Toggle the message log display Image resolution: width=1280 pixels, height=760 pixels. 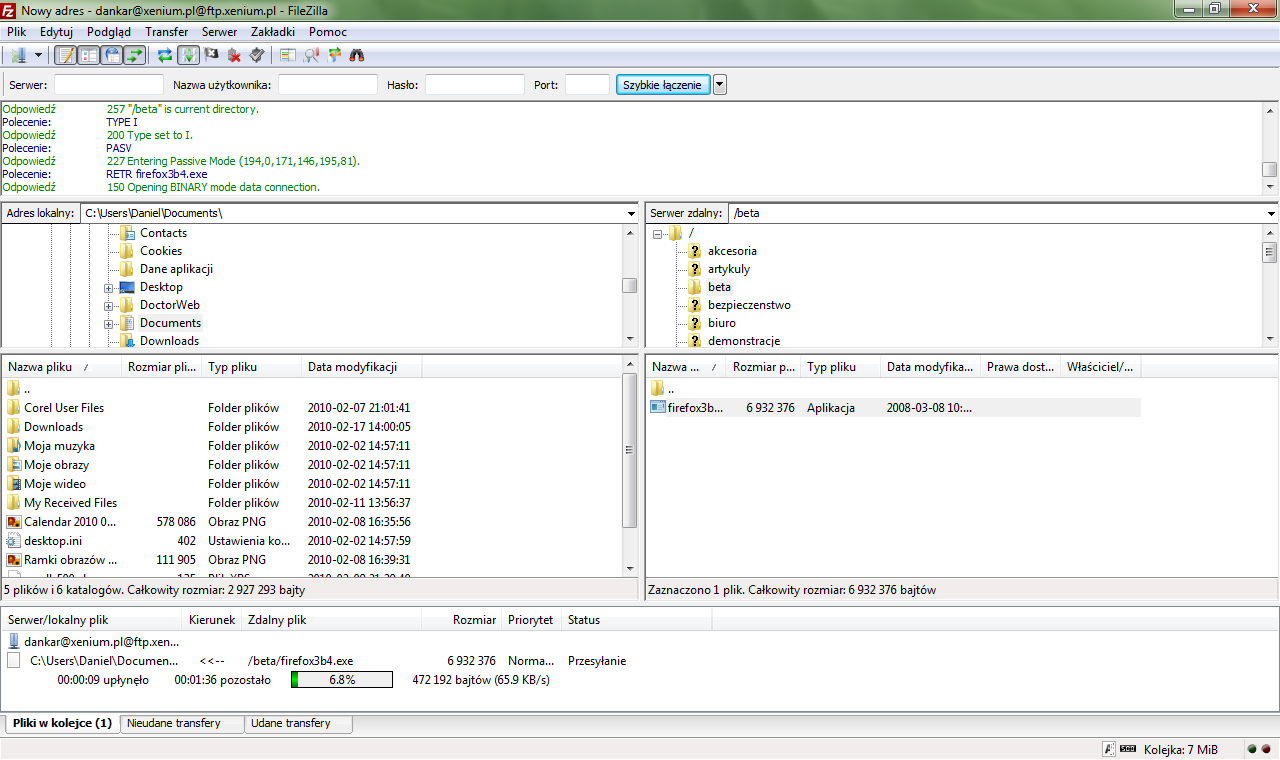tap(65, 55)
